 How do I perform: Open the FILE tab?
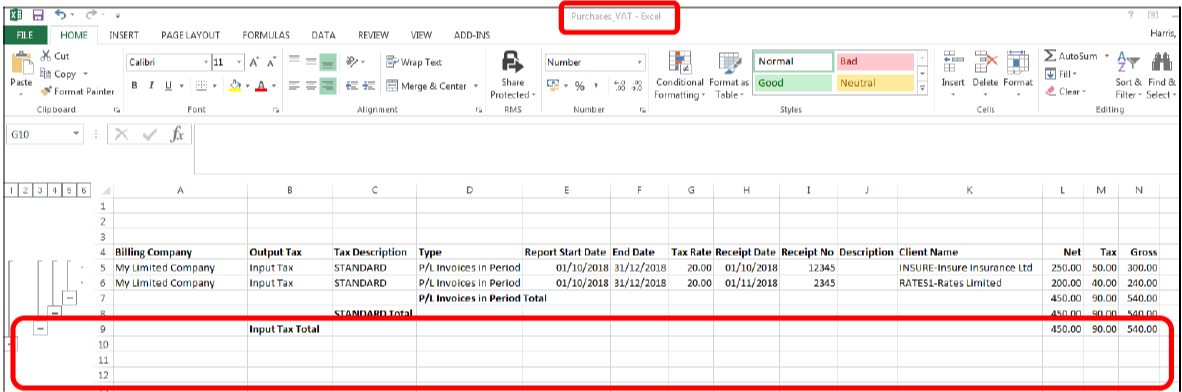(24, 35)
